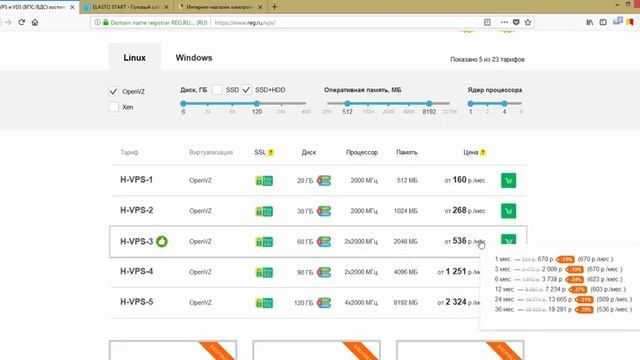
Task: Click the SSL icon in H-VPS-2 row
Action: pyautogui.click(x=264, y=211)
